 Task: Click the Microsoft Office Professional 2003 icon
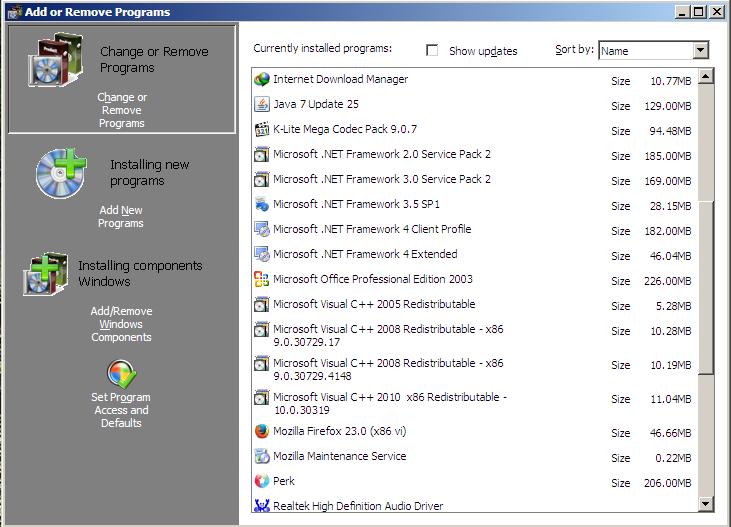pyautogui.click(x=262, y=279)
